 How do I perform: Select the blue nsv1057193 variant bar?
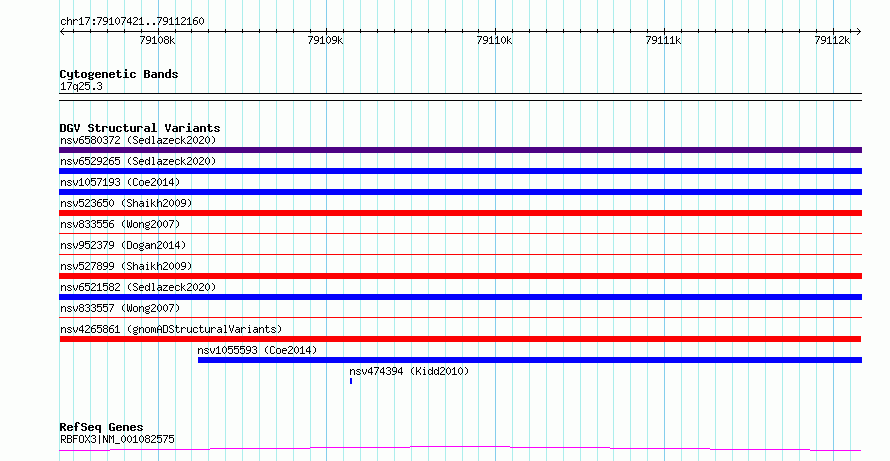460,192
